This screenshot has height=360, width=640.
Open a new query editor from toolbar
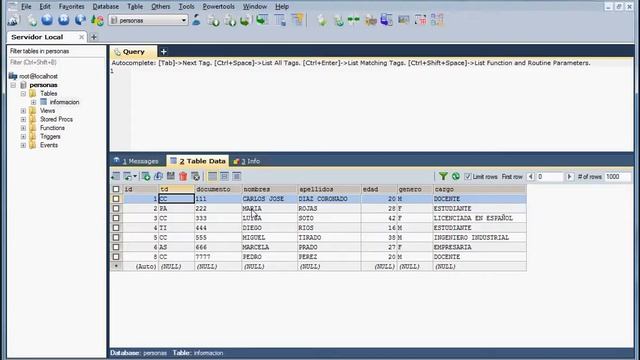pyautogui.click(x=32, y=20)
